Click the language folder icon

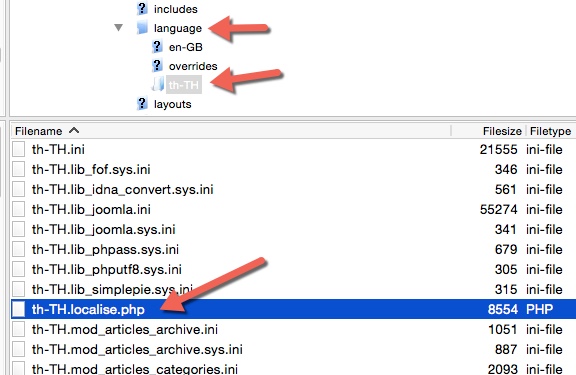[x=142, y=28]
